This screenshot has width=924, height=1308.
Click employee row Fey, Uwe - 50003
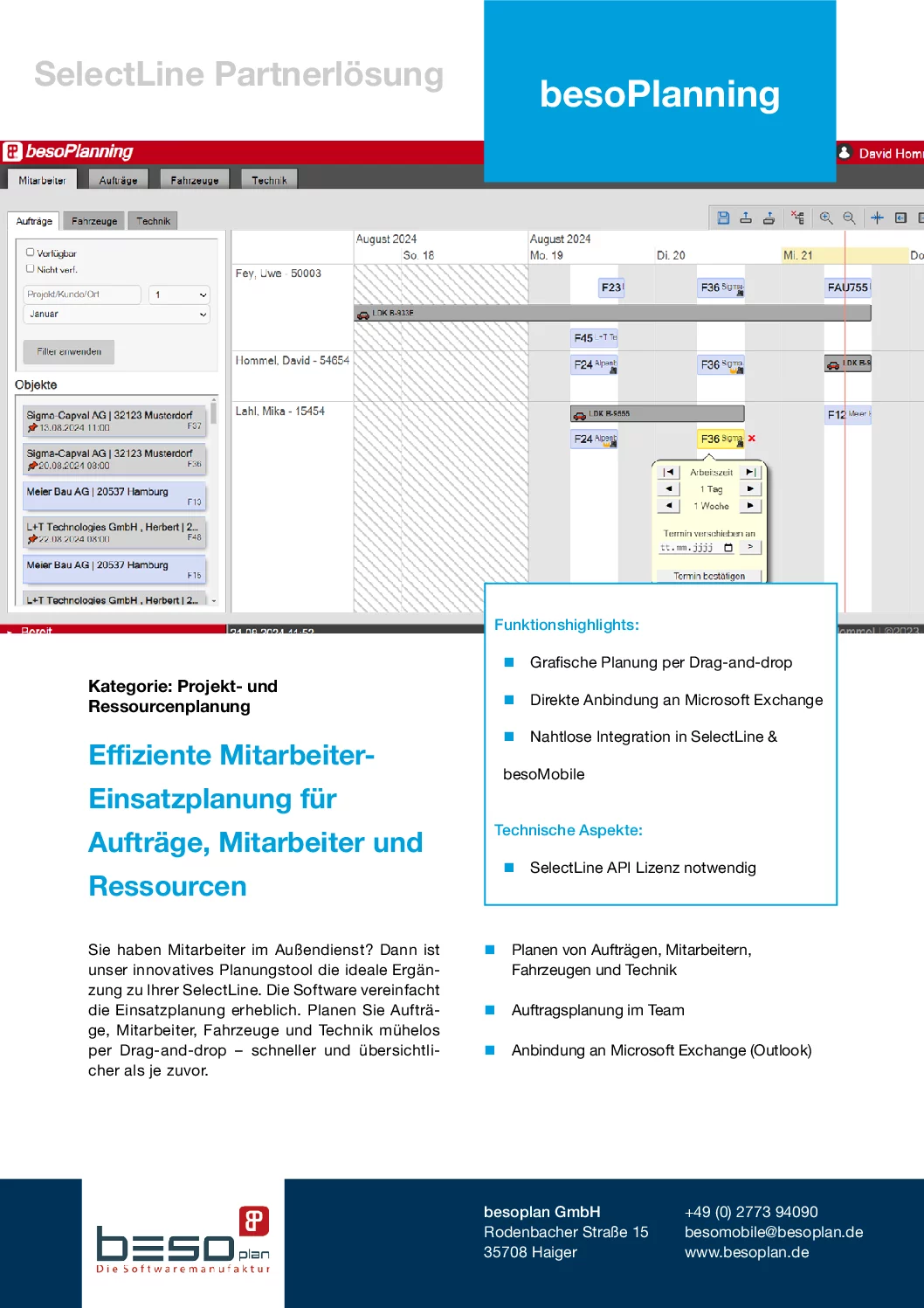278,273
